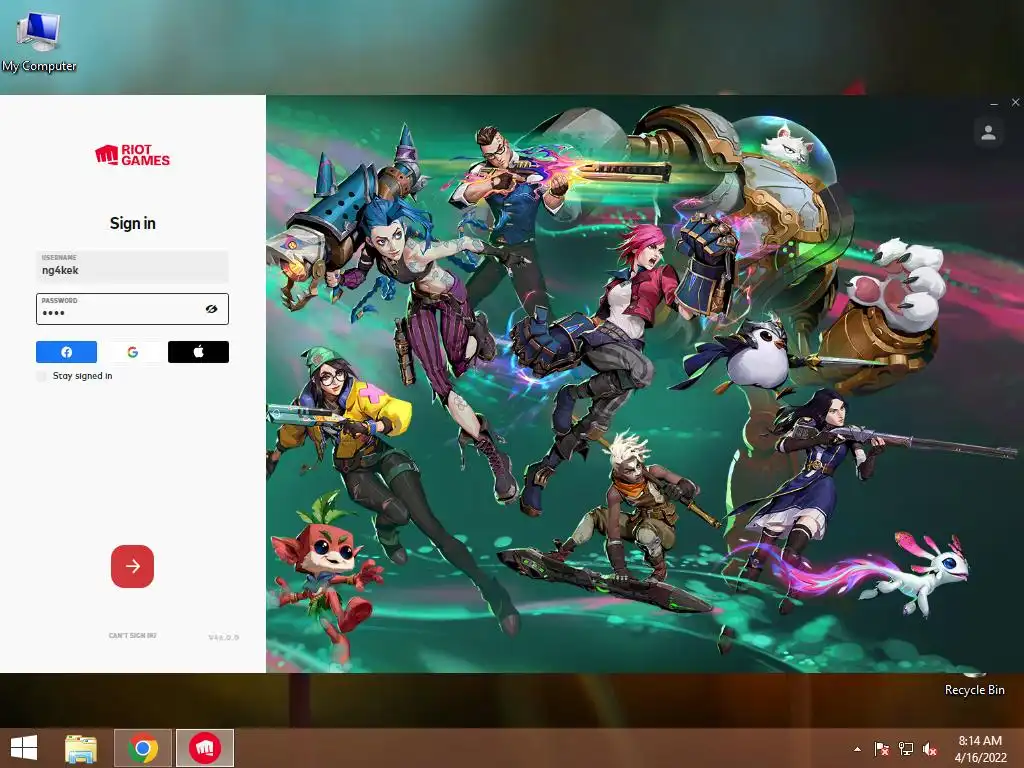Sign in with Apple button
Viewport: 1024px width, 768px height.
pyautogui.click(x=199, y=352)
